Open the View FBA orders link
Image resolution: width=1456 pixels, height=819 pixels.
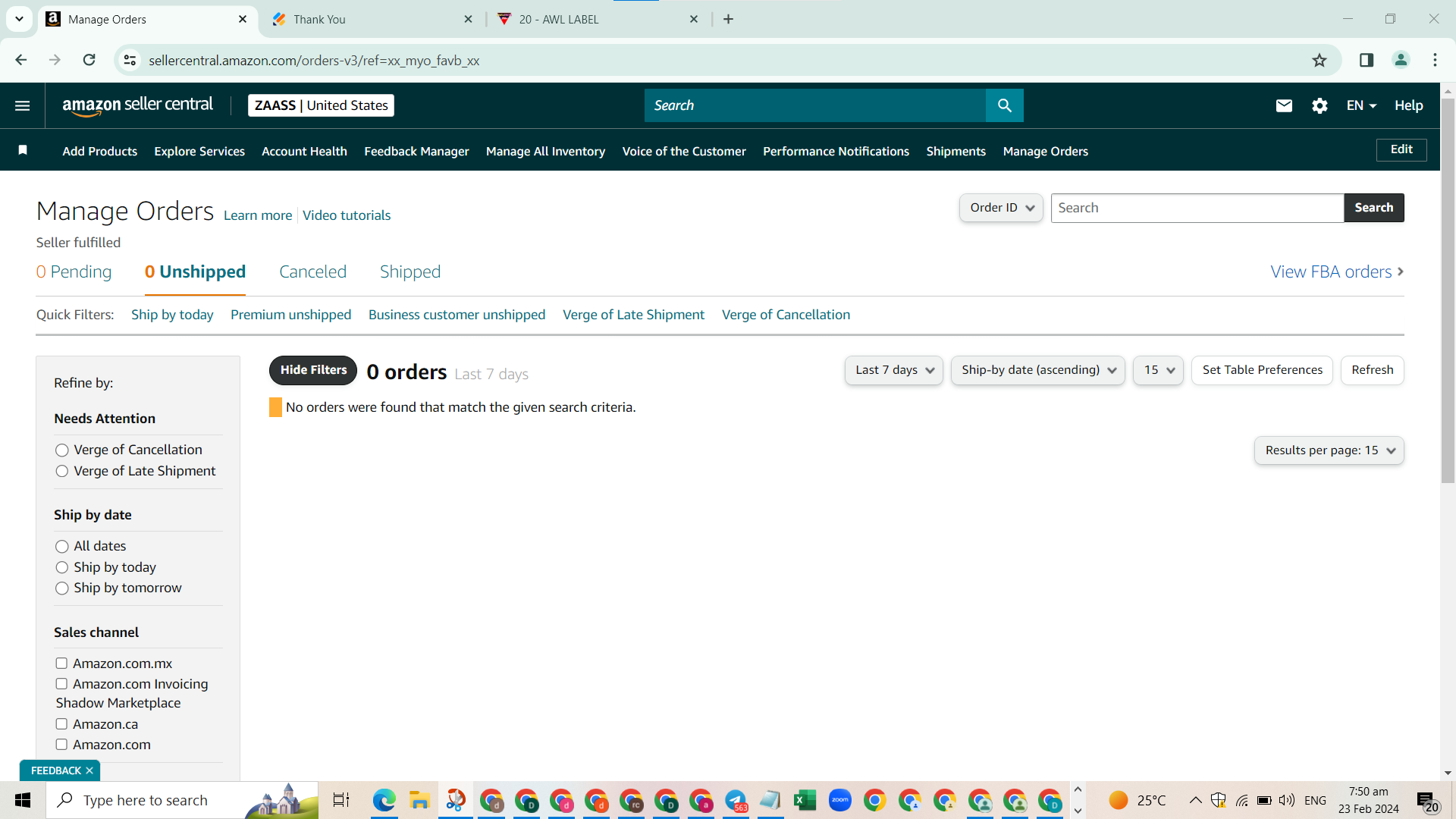pos(1337,271)
